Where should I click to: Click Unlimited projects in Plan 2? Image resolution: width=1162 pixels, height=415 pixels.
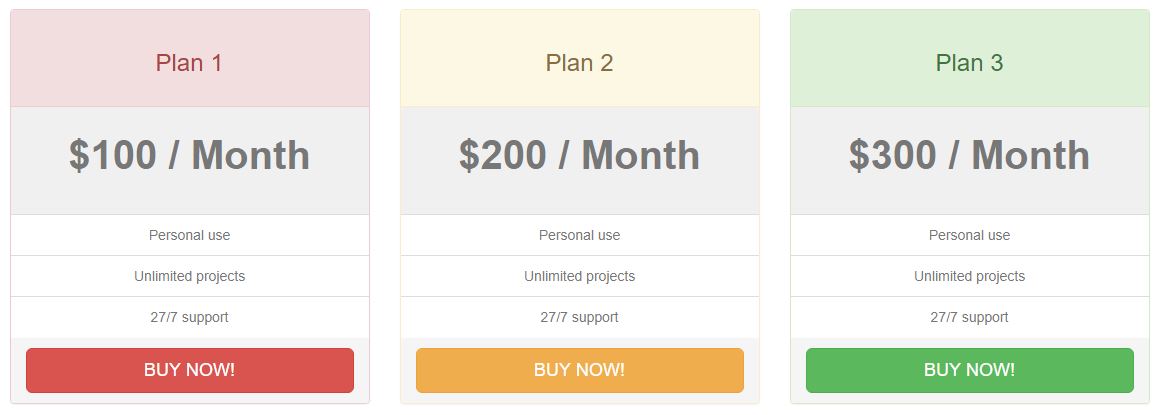coord(580,276)
